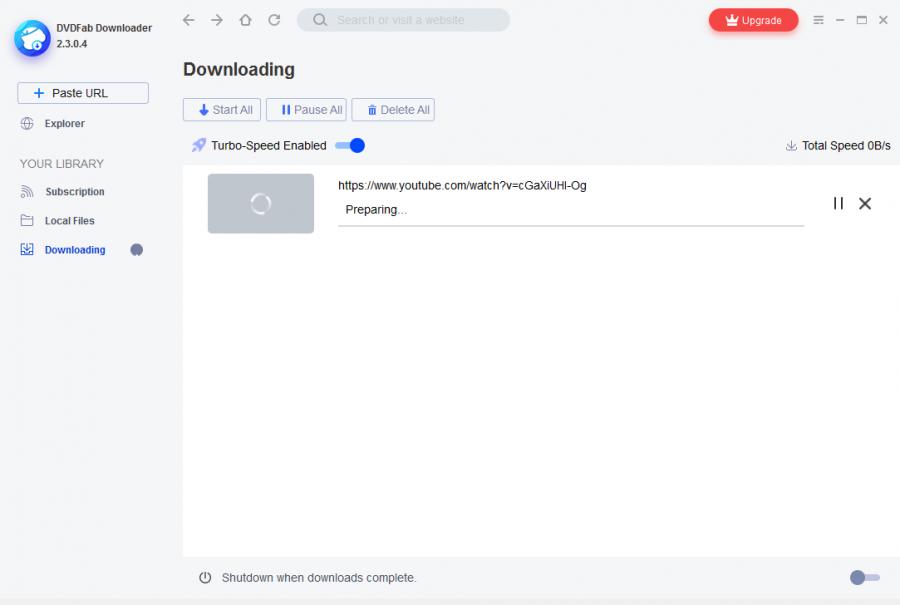Viewport: 900px width, 605px height.
Task: Open the Subscription library section
Action: [62, 192]
